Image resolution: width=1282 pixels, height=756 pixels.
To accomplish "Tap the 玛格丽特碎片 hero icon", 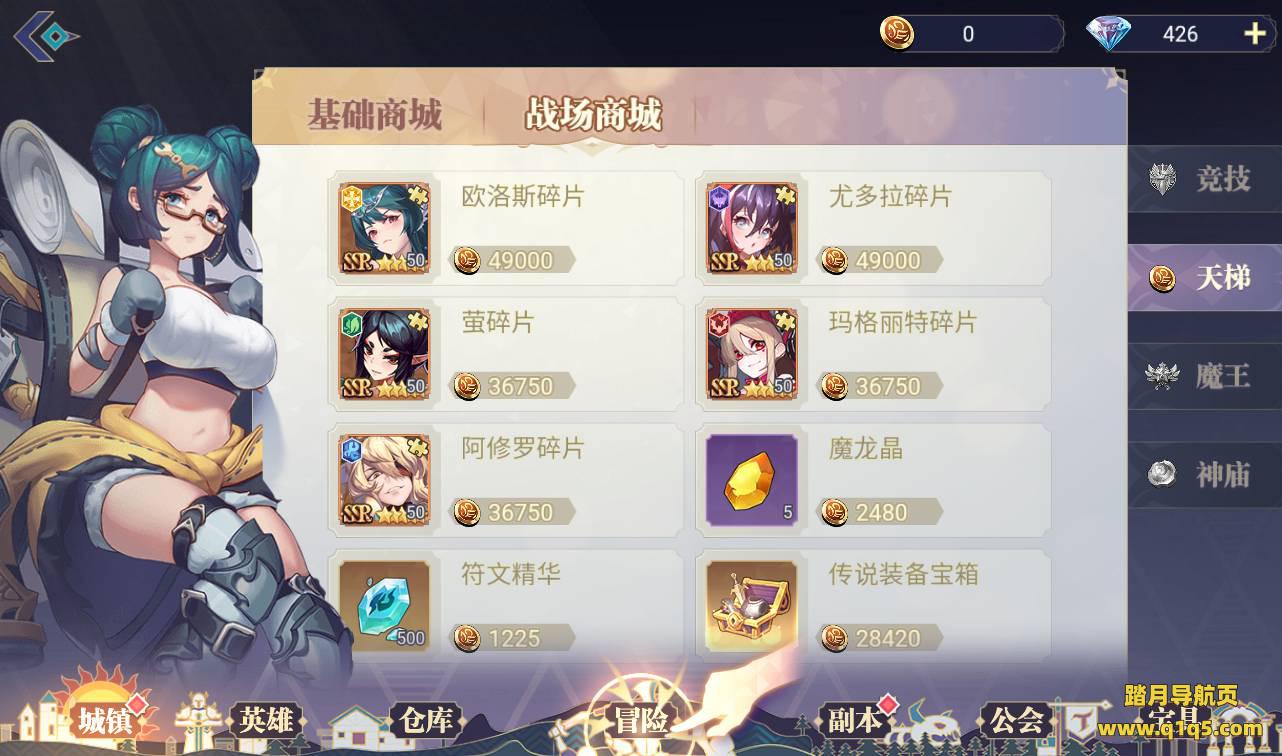I will [752, 354].
